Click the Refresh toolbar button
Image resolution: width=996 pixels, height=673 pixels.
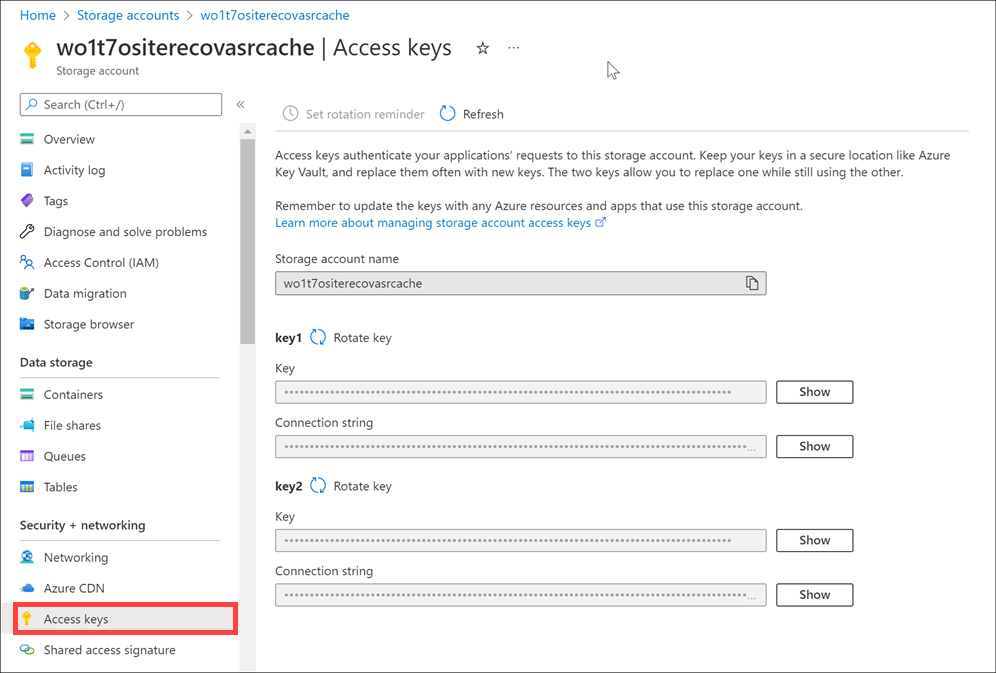472,114
